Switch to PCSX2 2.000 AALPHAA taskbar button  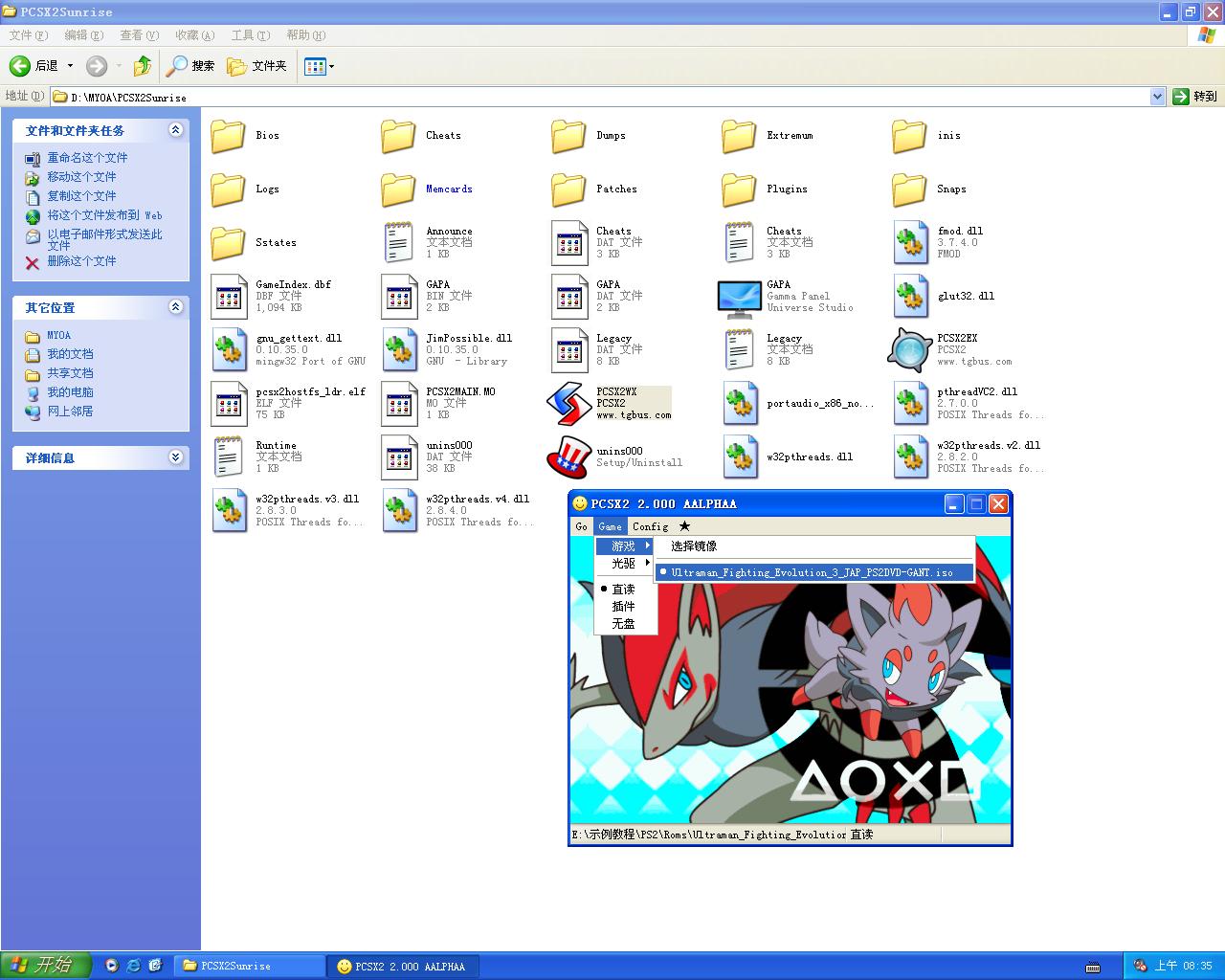tap(404, 967)
